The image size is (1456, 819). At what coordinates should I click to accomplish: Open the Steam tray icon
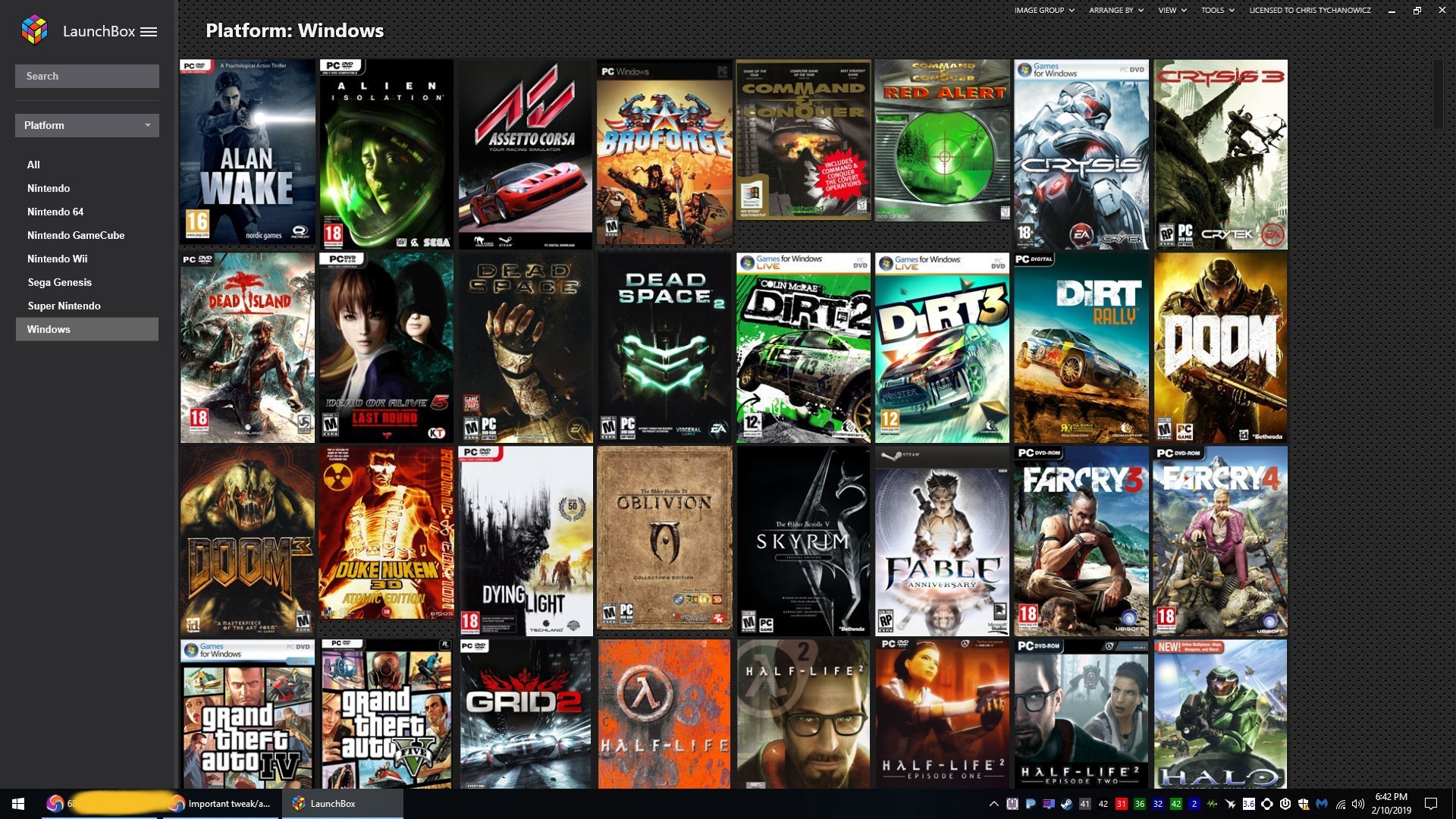(x=1066, y=804)
